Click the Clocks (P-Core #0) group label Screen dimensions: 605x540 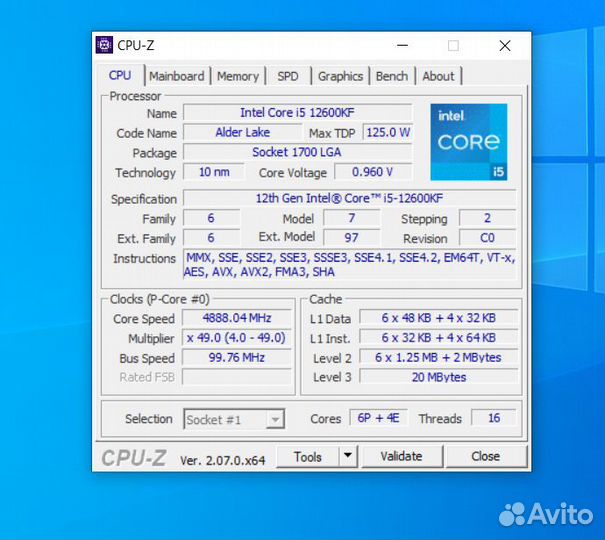(x=160, y=299)
